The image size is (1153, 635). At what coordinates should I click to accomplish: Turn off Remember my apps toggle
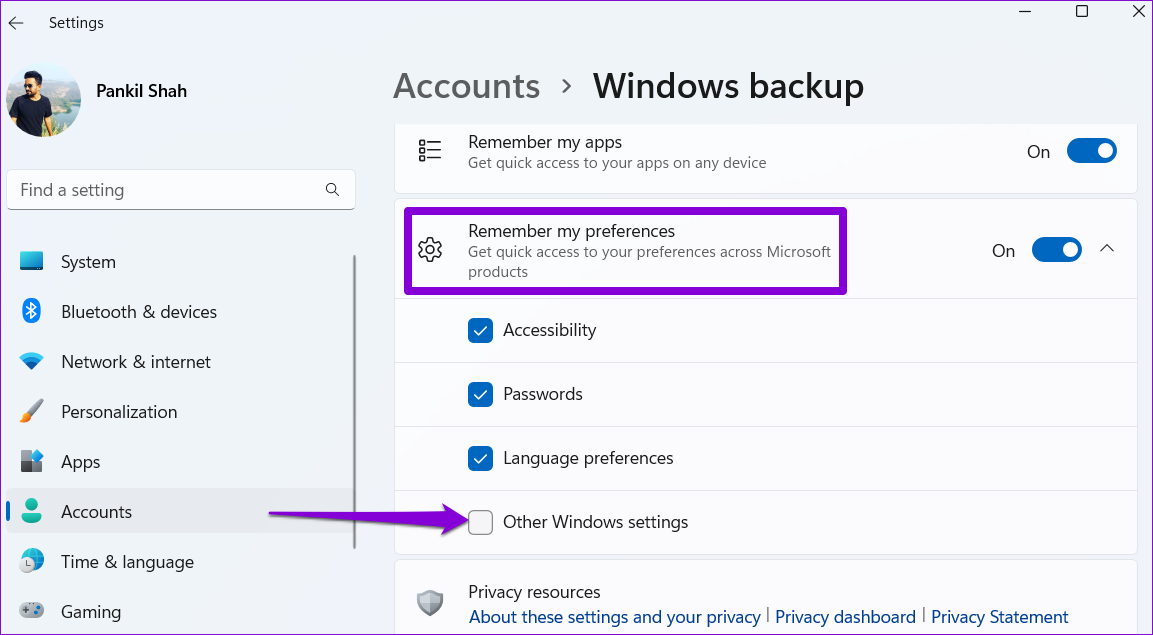coord(1091,151)
